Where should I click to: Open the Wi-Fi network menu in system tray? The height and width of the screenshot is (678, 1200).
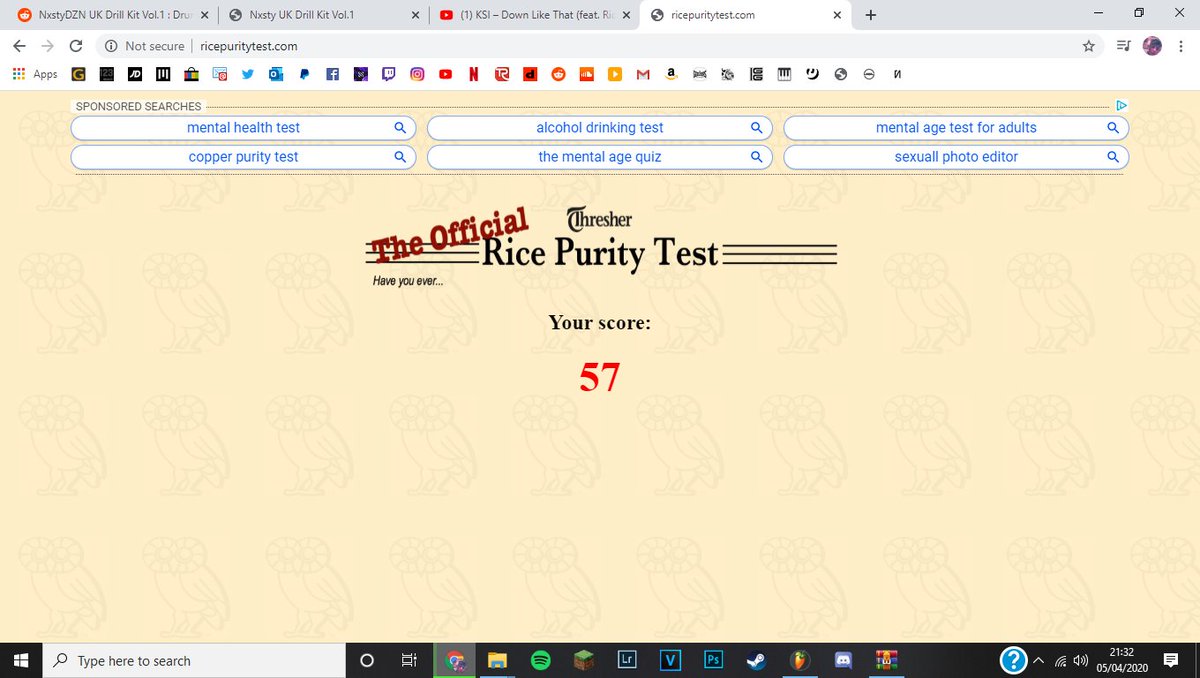(x=1060, y=660)
